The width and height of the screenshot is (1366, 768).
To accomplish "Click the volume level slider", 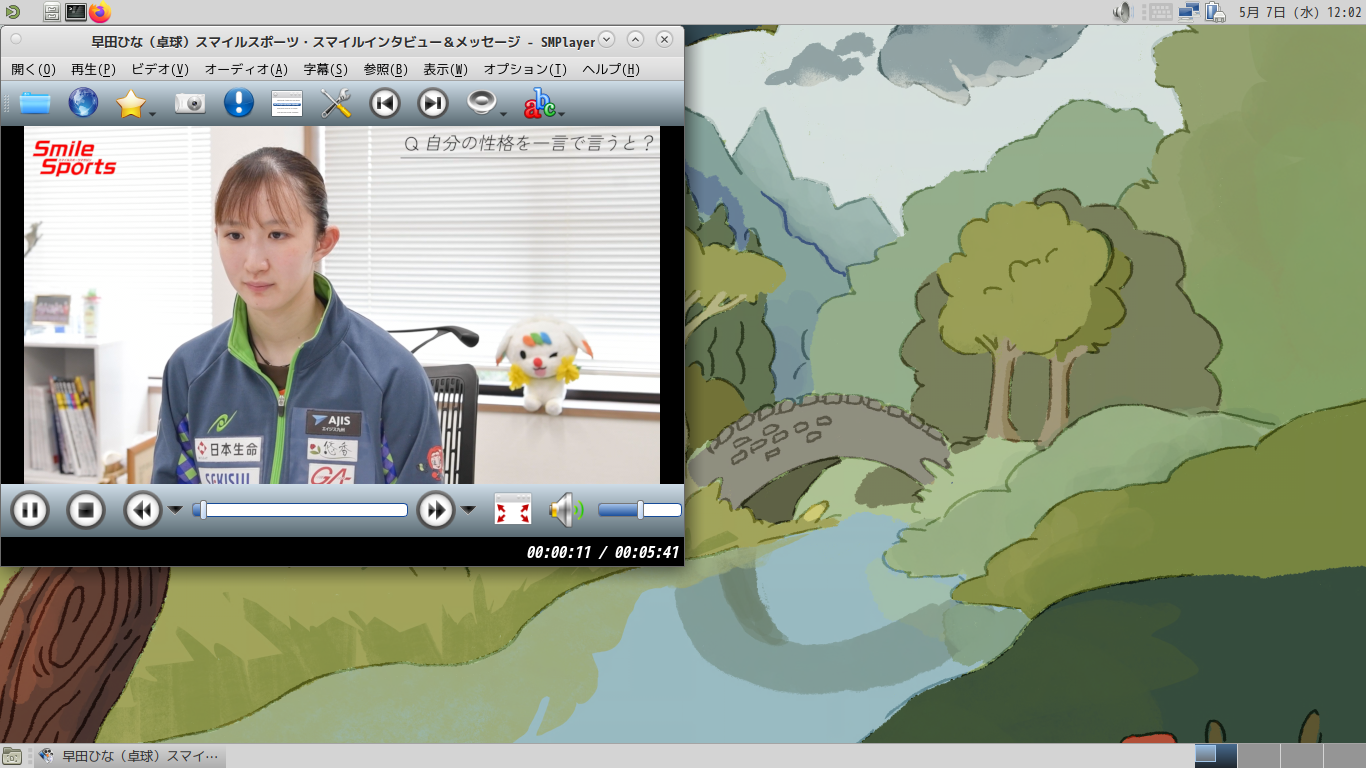I will tap(639, 510).
